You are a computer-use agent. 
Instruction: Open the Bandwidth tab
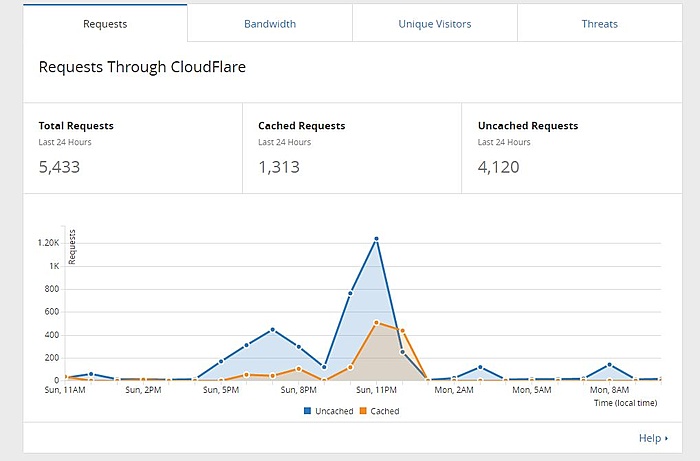coord(270,24)
